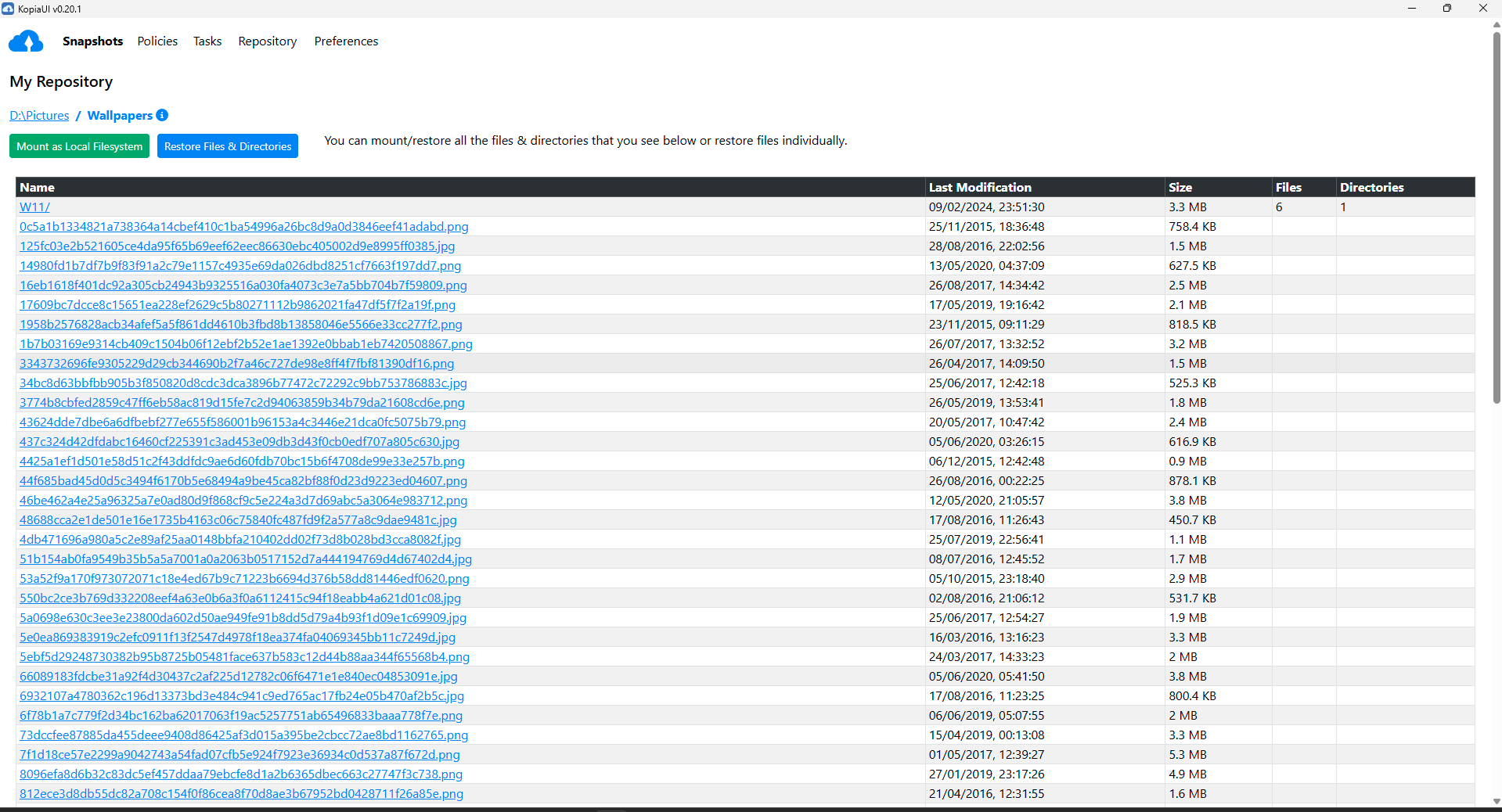Image resolution: width=1502 pixels, height=812 pixels.
Task: Open file 125fc03e2b521605...f0385.jpg
Action: pyautogui.click(x=237, y=246)
